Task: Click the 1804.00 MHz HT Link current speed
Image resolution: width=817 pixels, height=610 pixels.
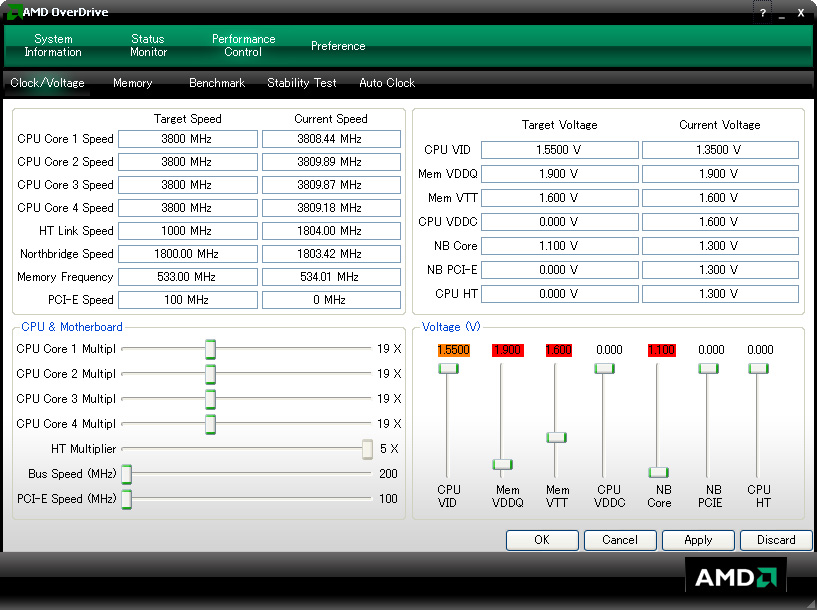Action: [329, 231]
